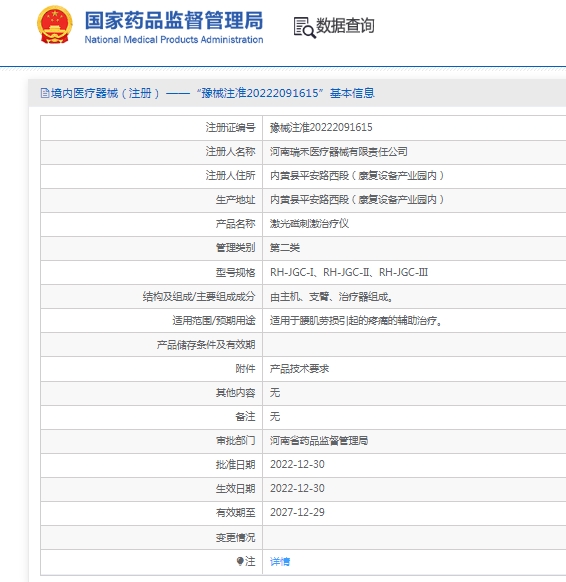Click the 注册人名称 label
The width and height of the screenshot is (566, 582).
pyautogui.click(x=230, y=151)
